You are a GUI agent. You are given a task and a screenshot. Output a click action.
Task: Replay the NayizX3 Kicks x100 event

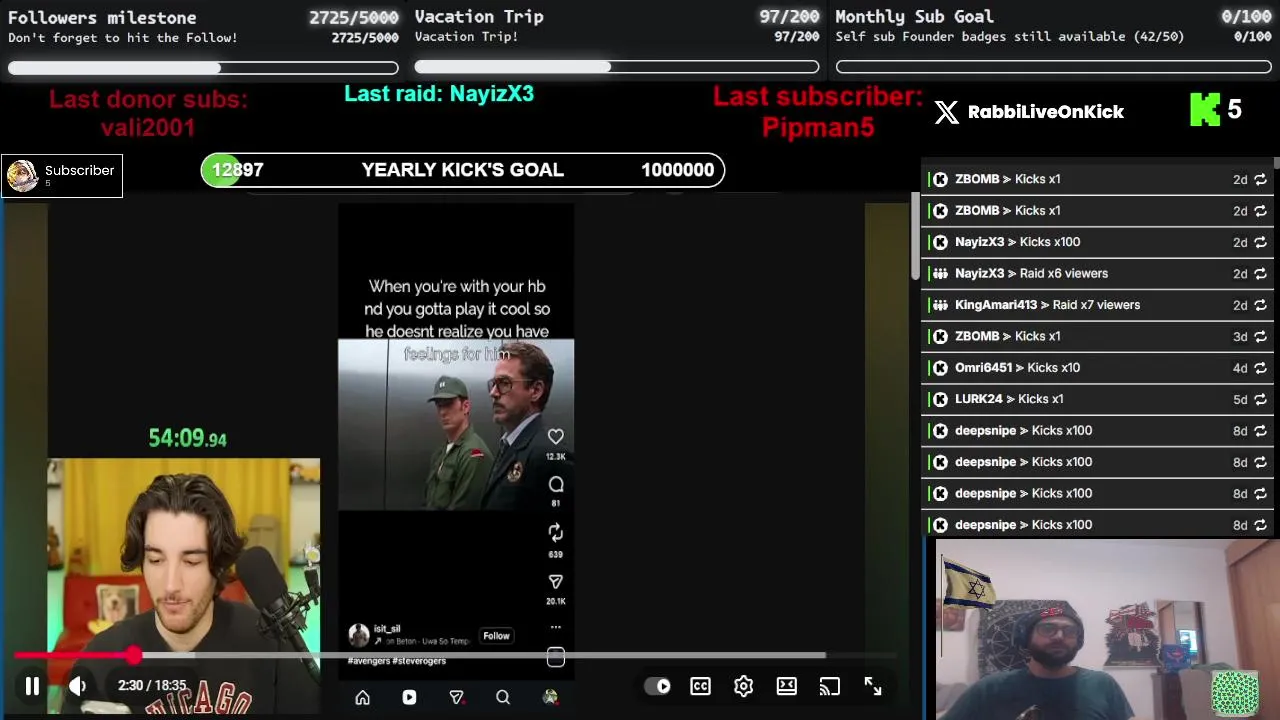(1260, 242)
